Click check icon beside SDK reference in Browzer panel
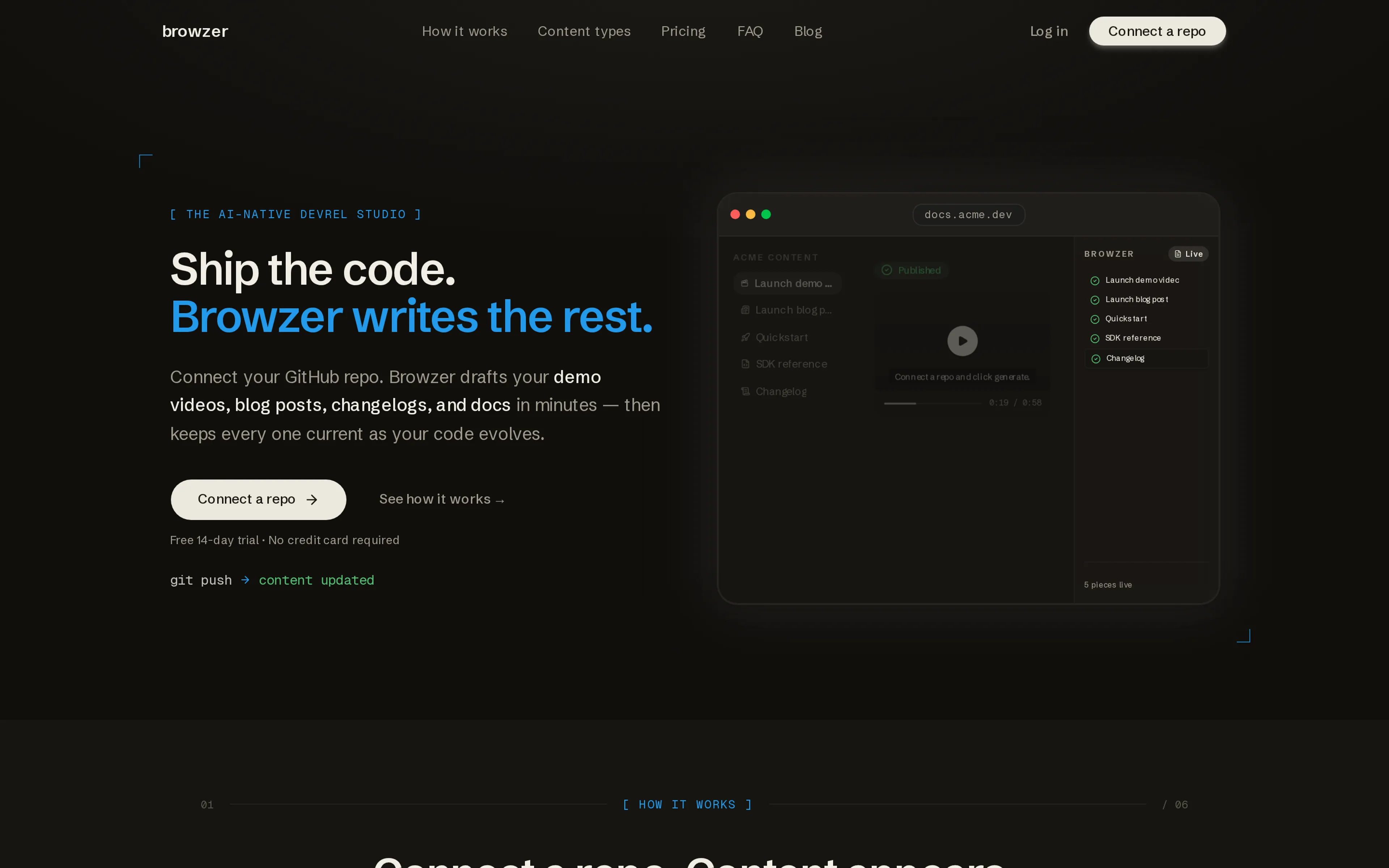Image resolution: width=1389 pixels, height=868 pixels. (x=1095, y=339)
